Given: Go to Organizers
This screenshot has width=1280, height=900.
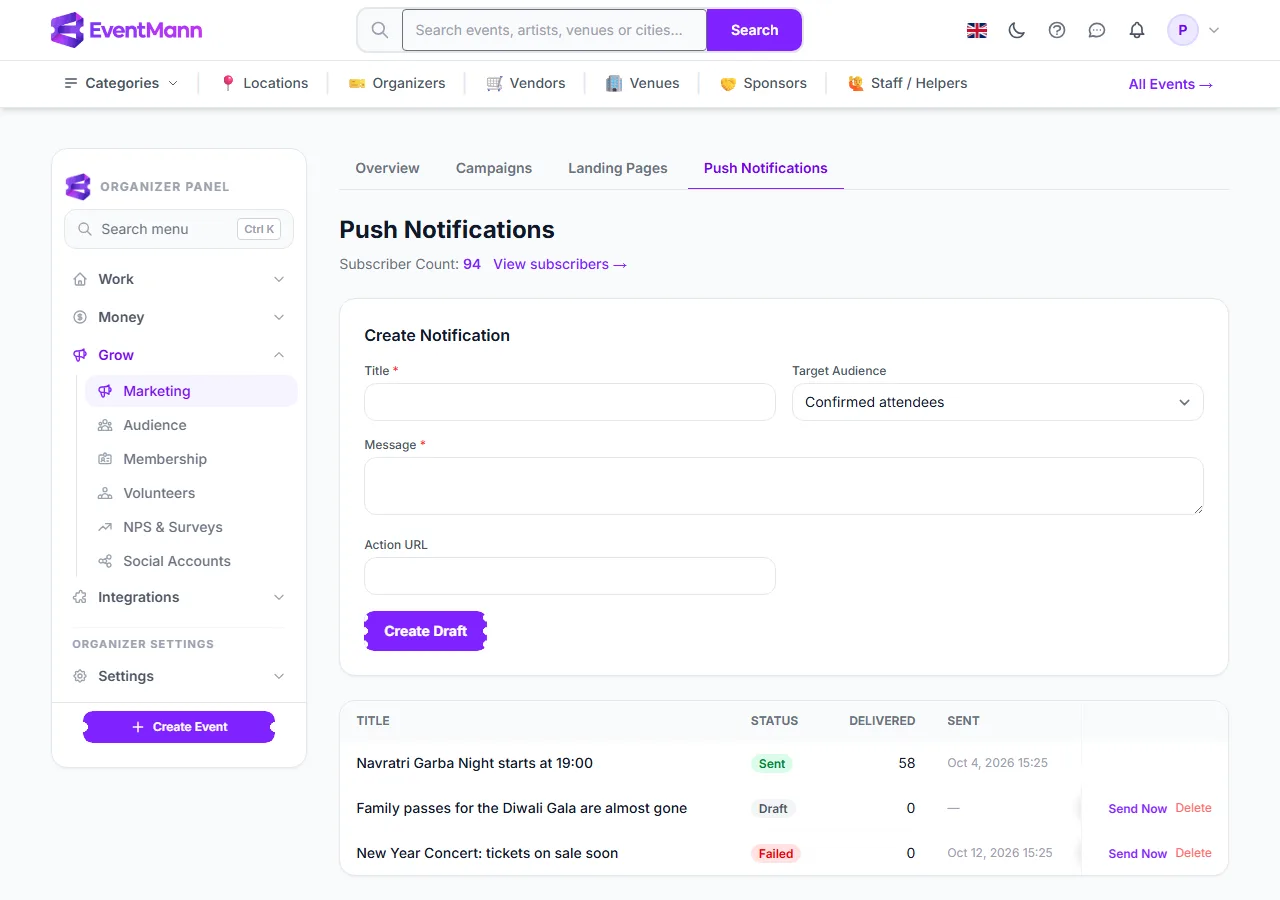Looking at the screenshot, I should (x=397, y=83).
